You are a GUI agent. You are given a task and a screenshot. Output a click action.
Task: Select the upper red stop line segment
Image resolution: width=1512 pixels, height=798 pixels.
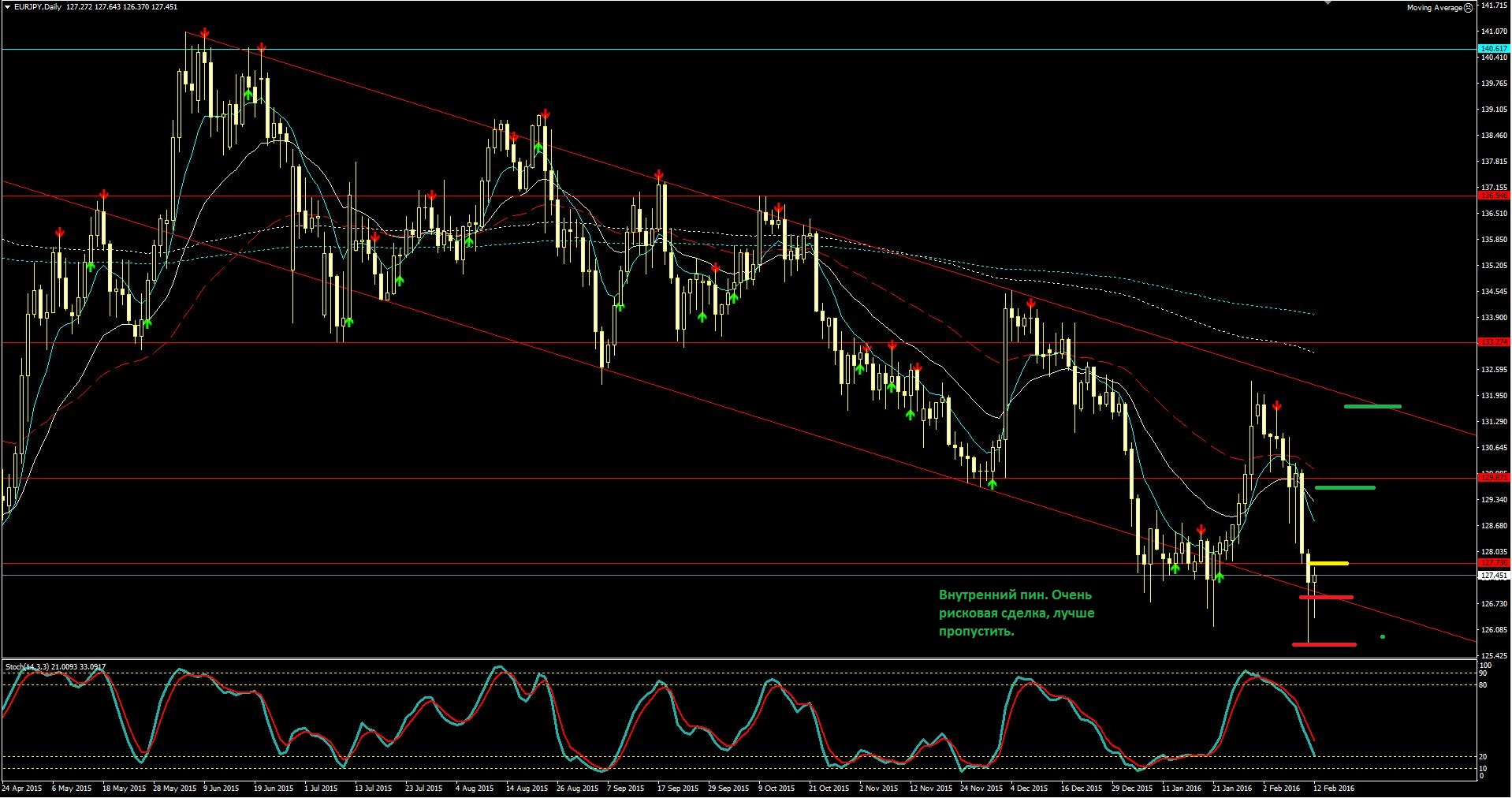[x=1326, y=597]
